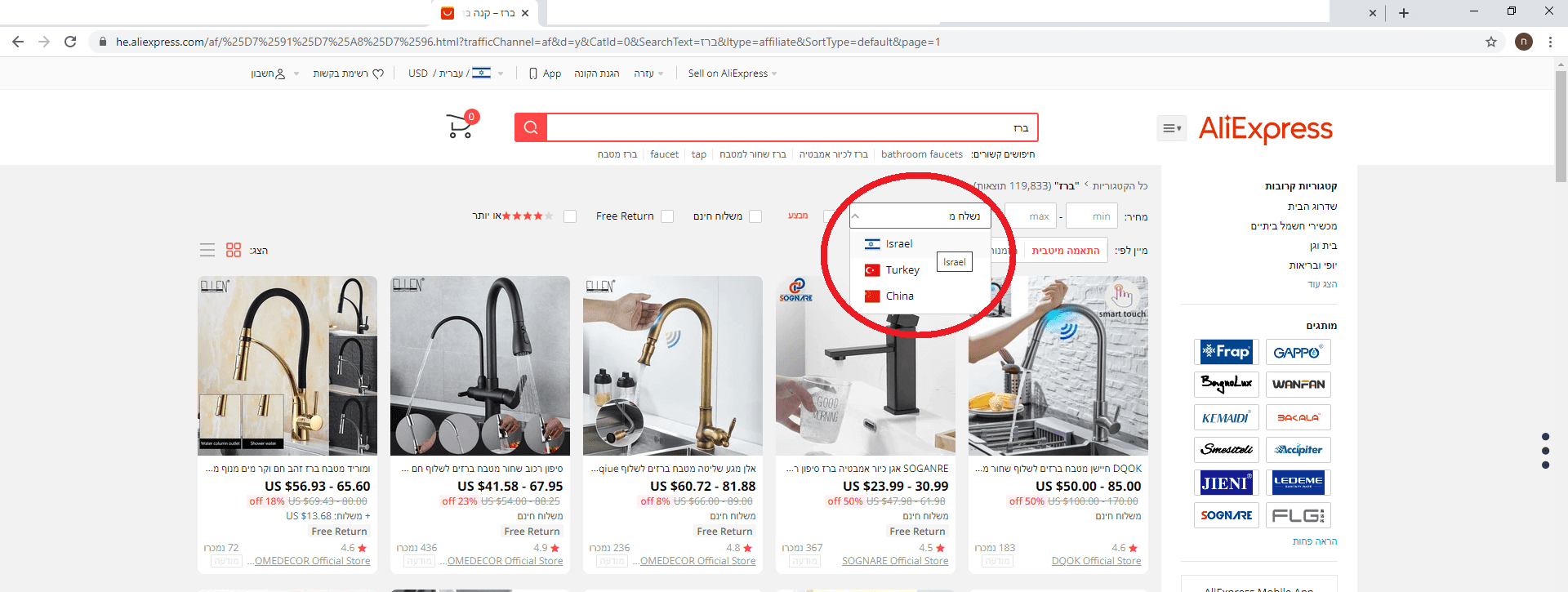Select the JIENI brand logo
This screenshot has height=592, width=1568.
pyautogui.click(x=1227, y=483)
